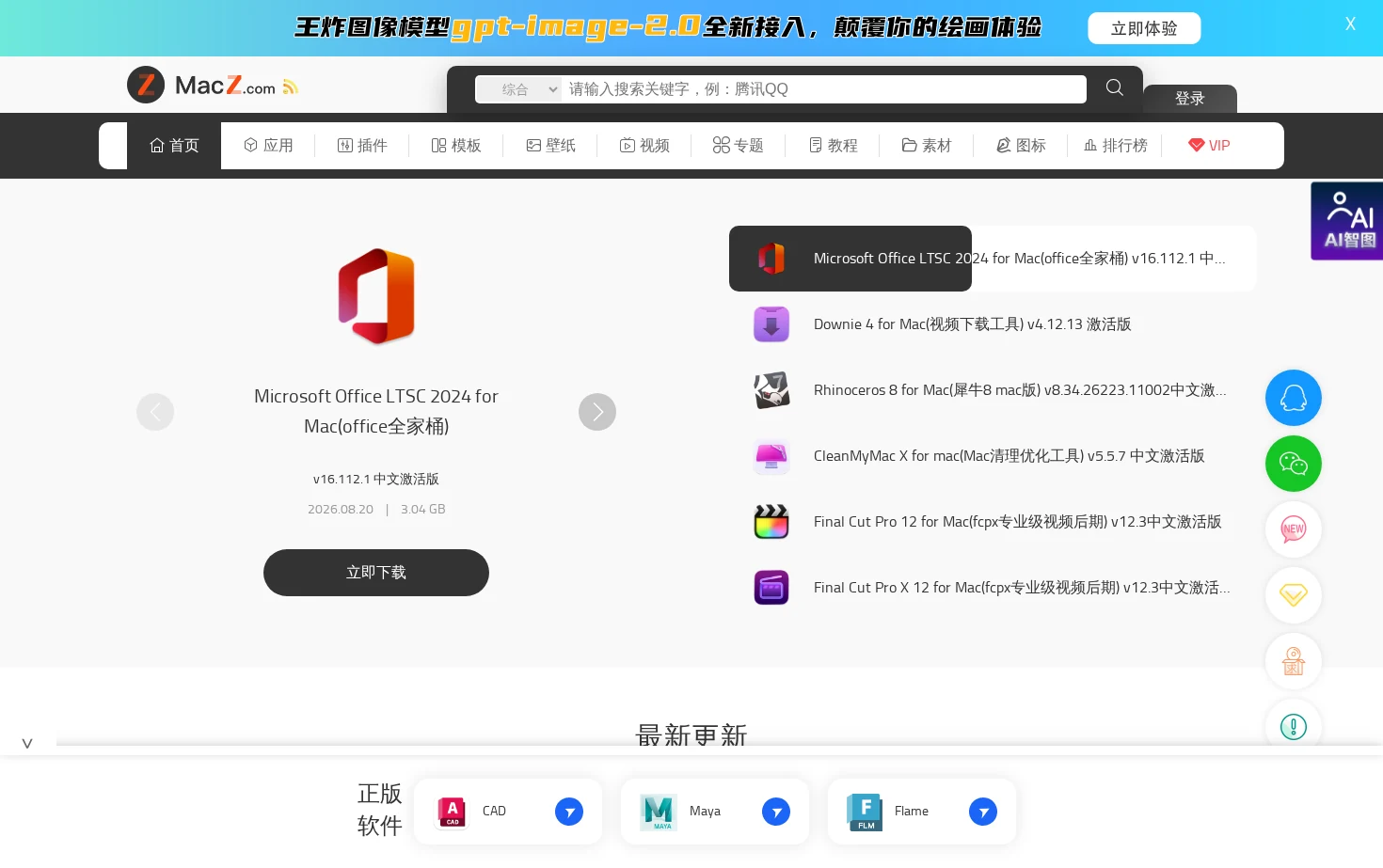The width and height of the screenshot is (1383, 868).
Task: Open the Microsoft Office LTSC 2024 list entry
Action: 993,259
